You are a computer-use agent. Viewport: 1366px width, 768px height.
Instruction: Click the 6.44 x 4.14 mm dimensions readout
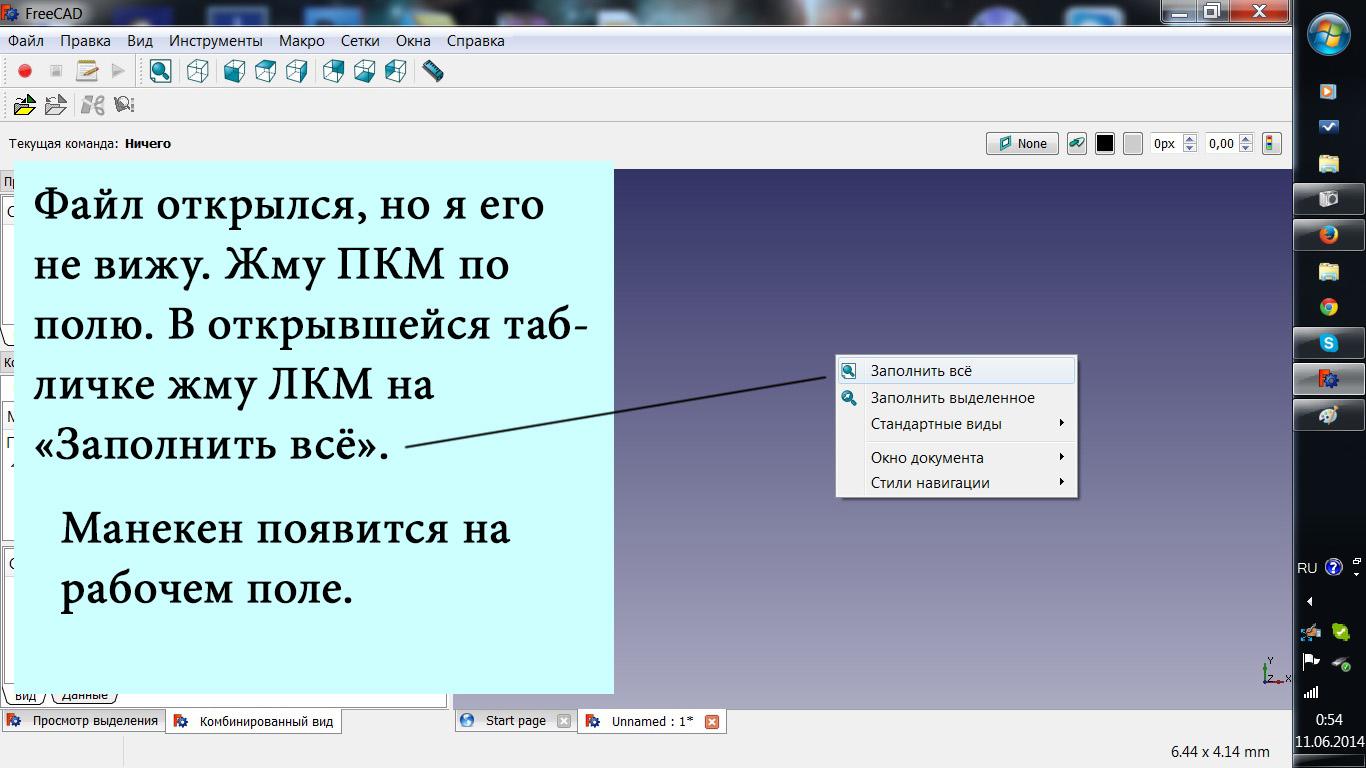(x=1220, y=751)
